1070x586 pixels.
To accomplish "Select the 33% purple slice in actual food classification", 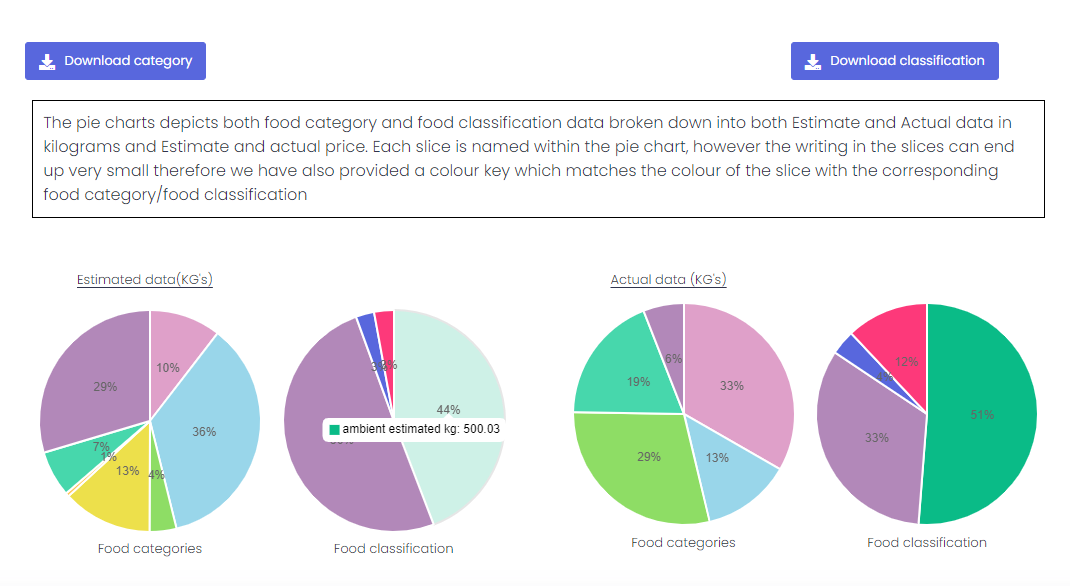I will coord(868,440).
